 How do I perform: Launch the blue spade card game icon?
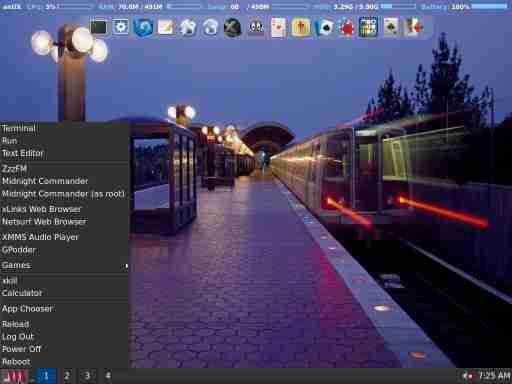323,27
